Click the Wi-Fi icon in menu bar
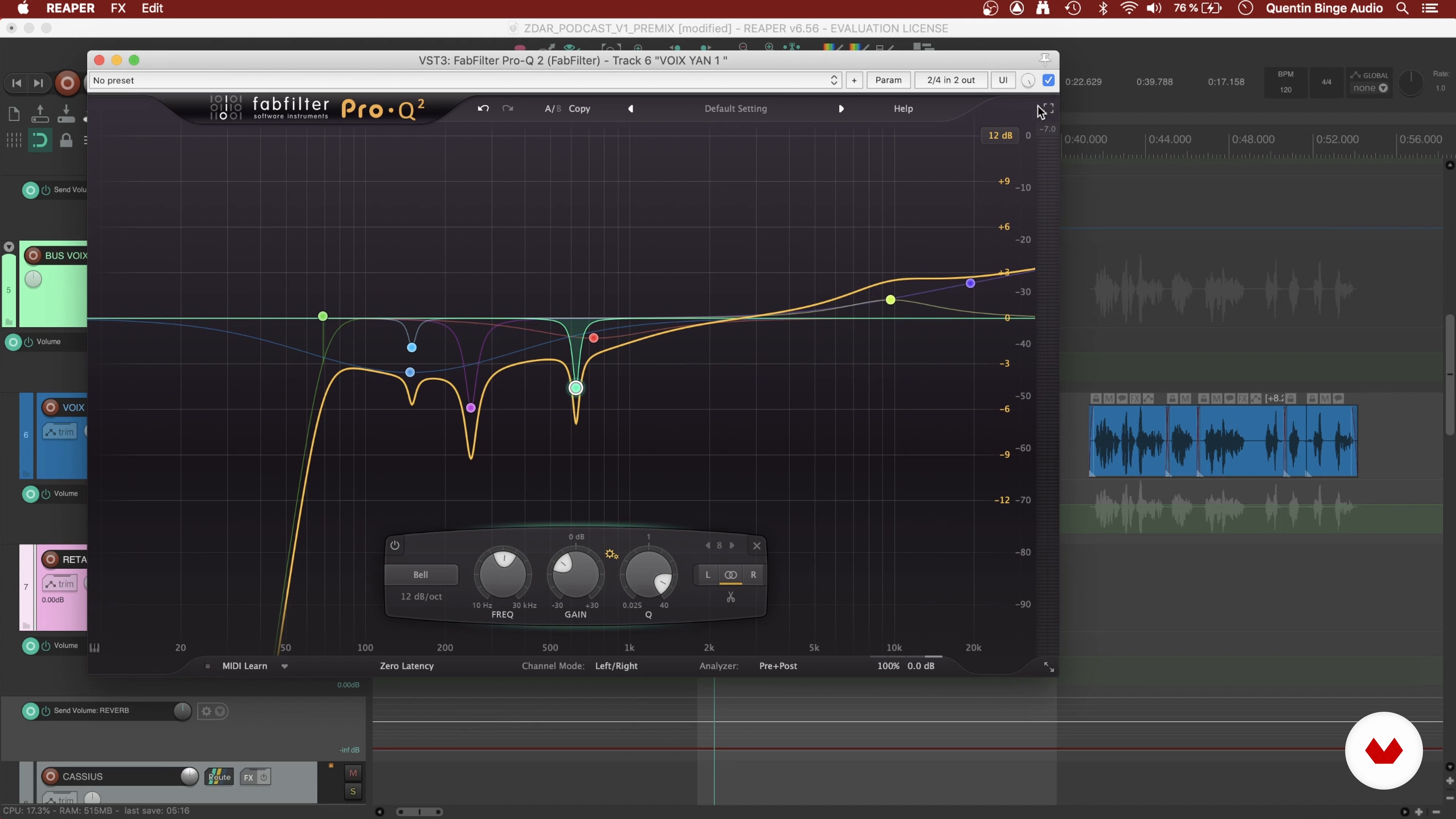The image size is (1456, 819). coord(1129,8)
